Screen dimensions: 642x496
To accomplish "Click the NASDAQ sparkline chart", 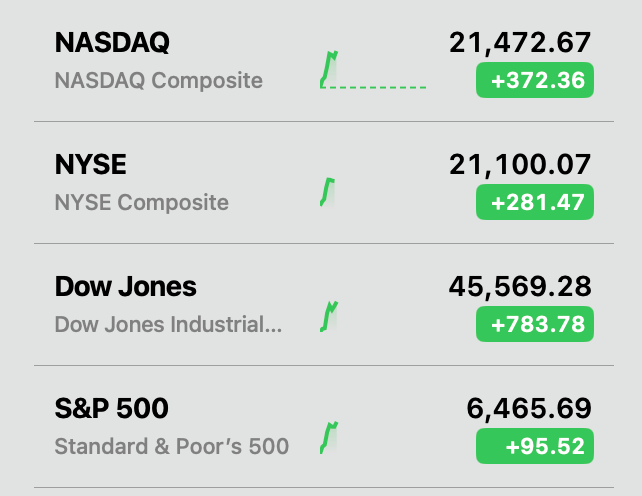I will (x=373, y=69).
